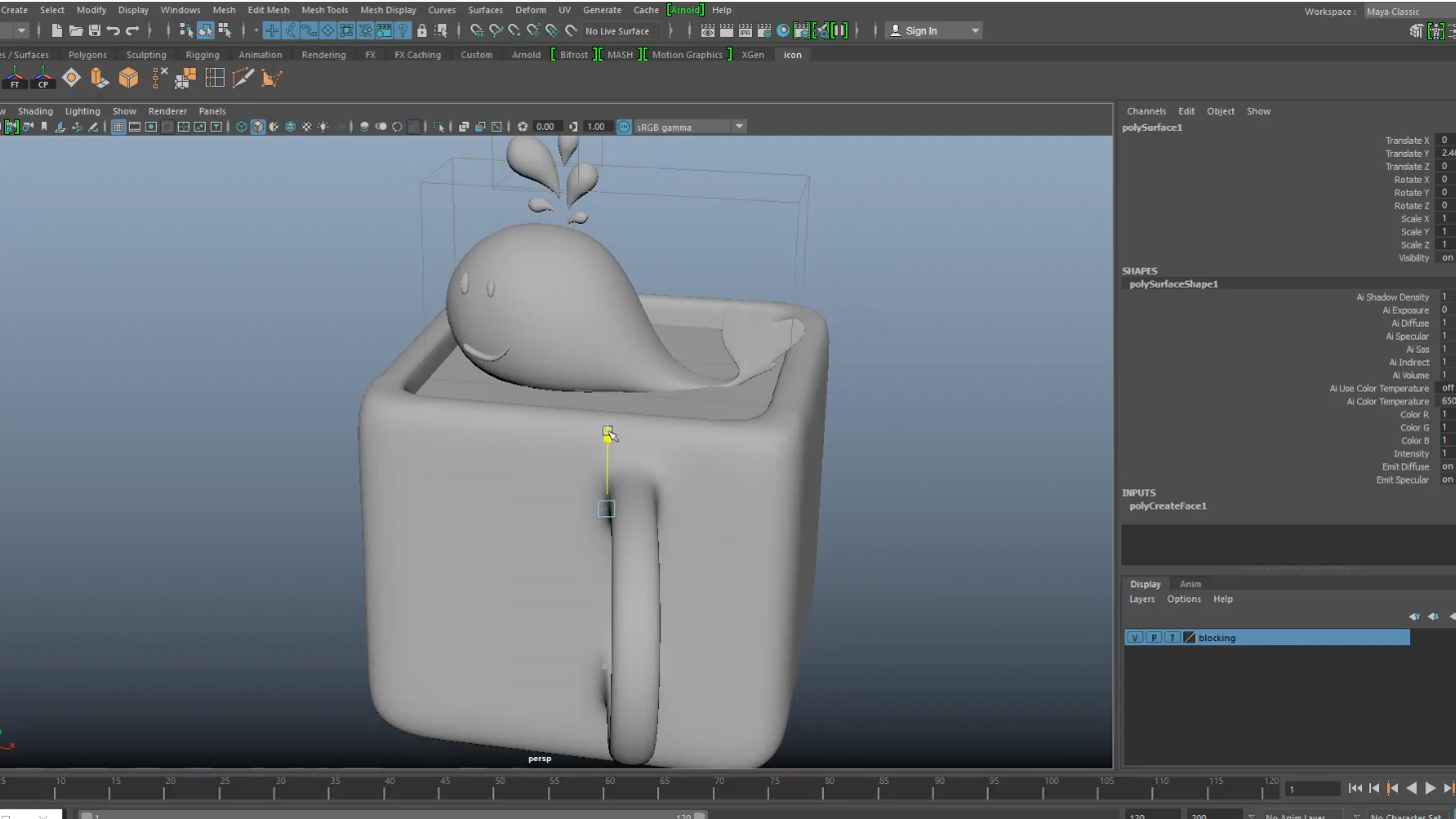This screenshot has width=1456, height=819.
Task: Click the current frame number field
Action: click(x=1311, y=789)
